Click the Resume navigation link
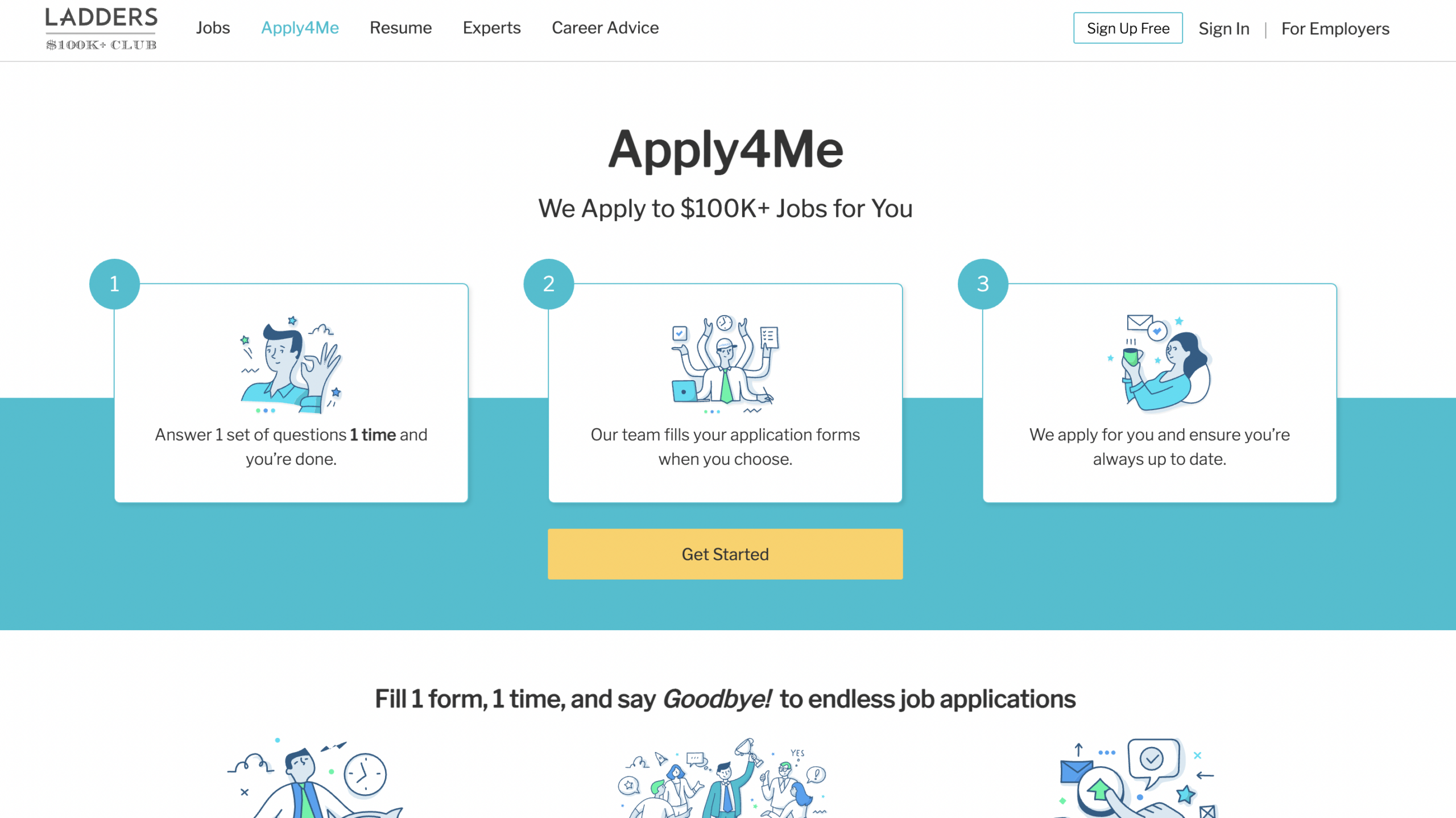1456x818 pixels. pyautogui.click(x=400, y=27)
